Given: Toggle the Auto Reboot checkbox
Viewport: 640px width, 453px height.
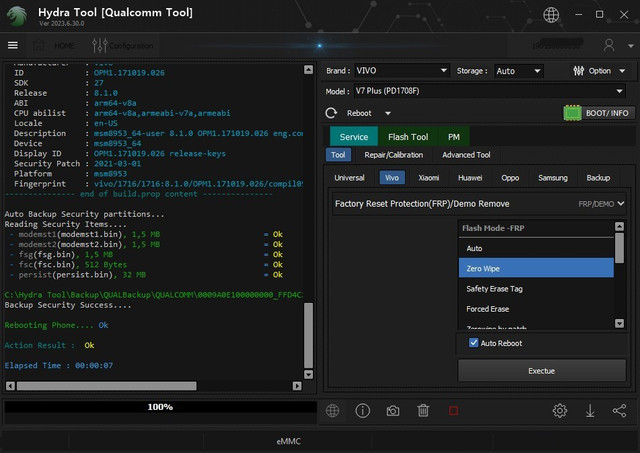Looking at the screenshot, I should [473, 343].
